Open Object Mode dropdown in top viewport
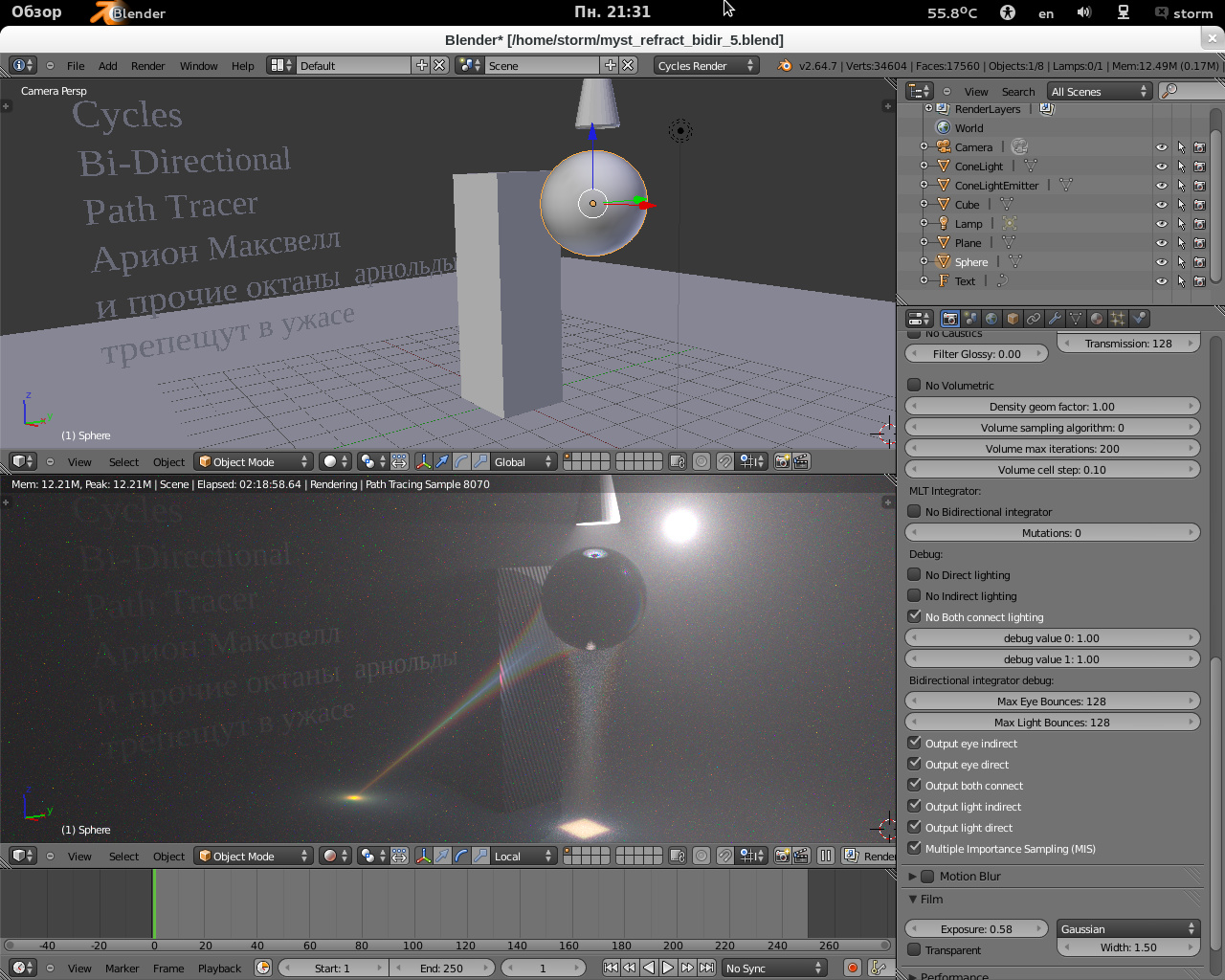This screenshot has width=1225, height=980. click(254, 461)
